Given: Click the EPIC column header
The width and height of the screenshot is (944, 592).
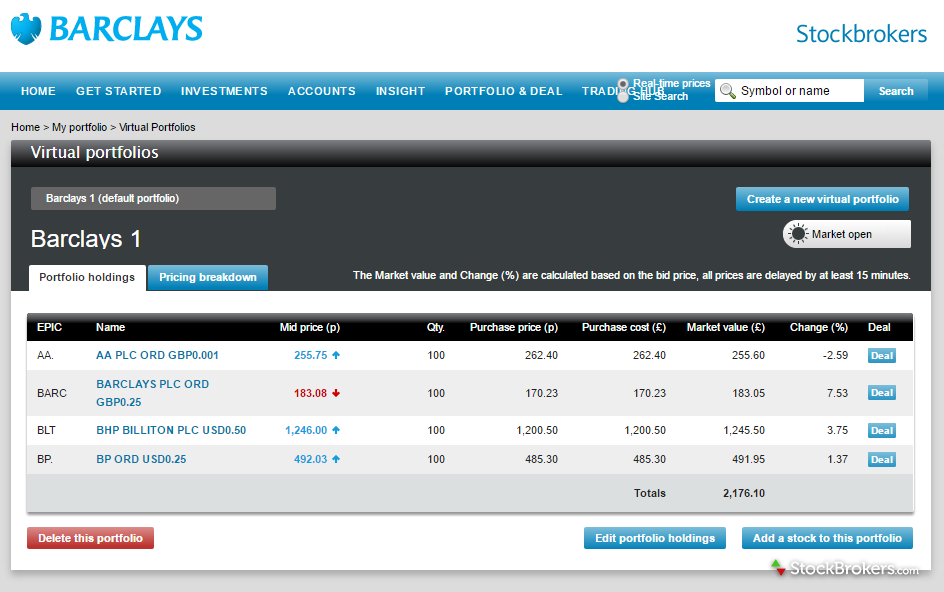Looking at the screenshot, I should tap(49, 328).
